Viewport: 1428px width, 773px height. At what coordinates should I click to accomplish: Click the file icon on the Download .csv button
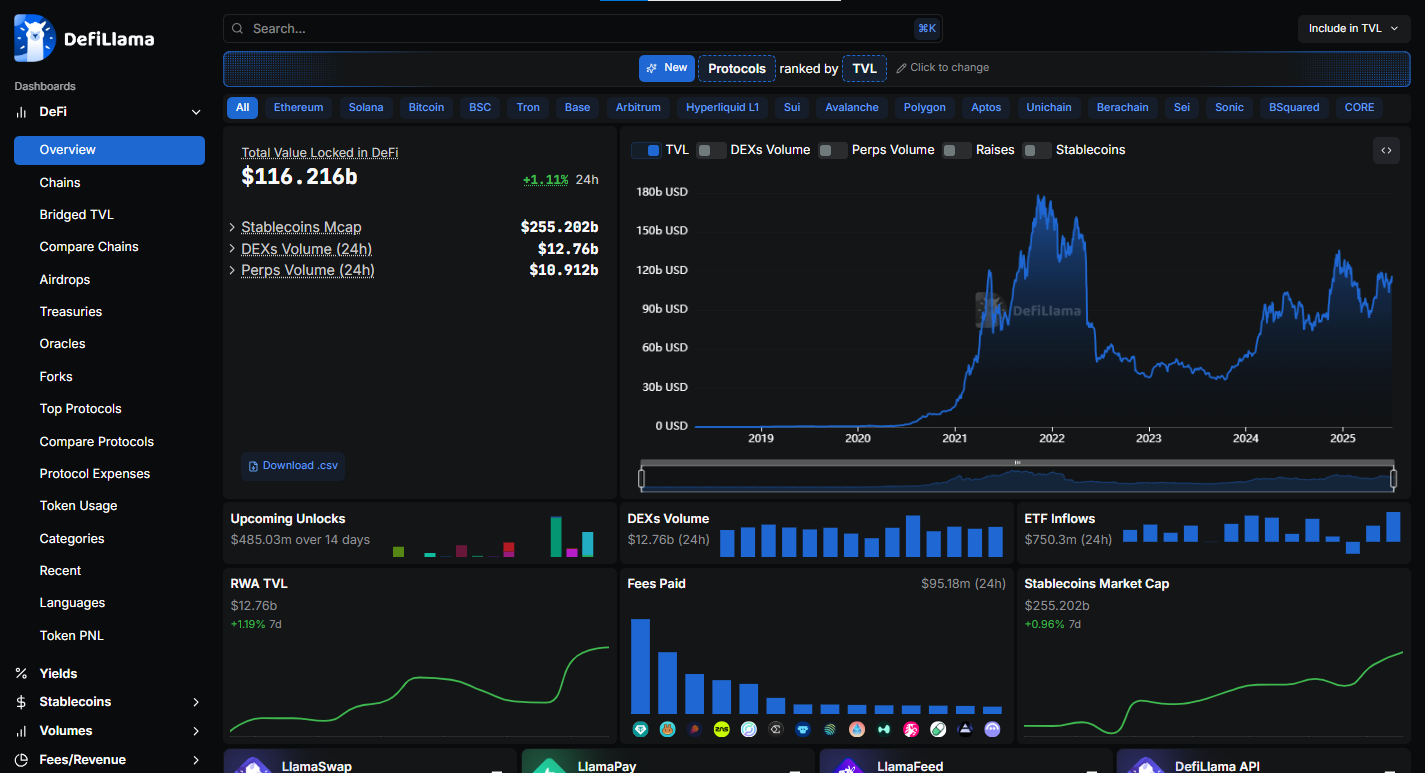point(254,466)
